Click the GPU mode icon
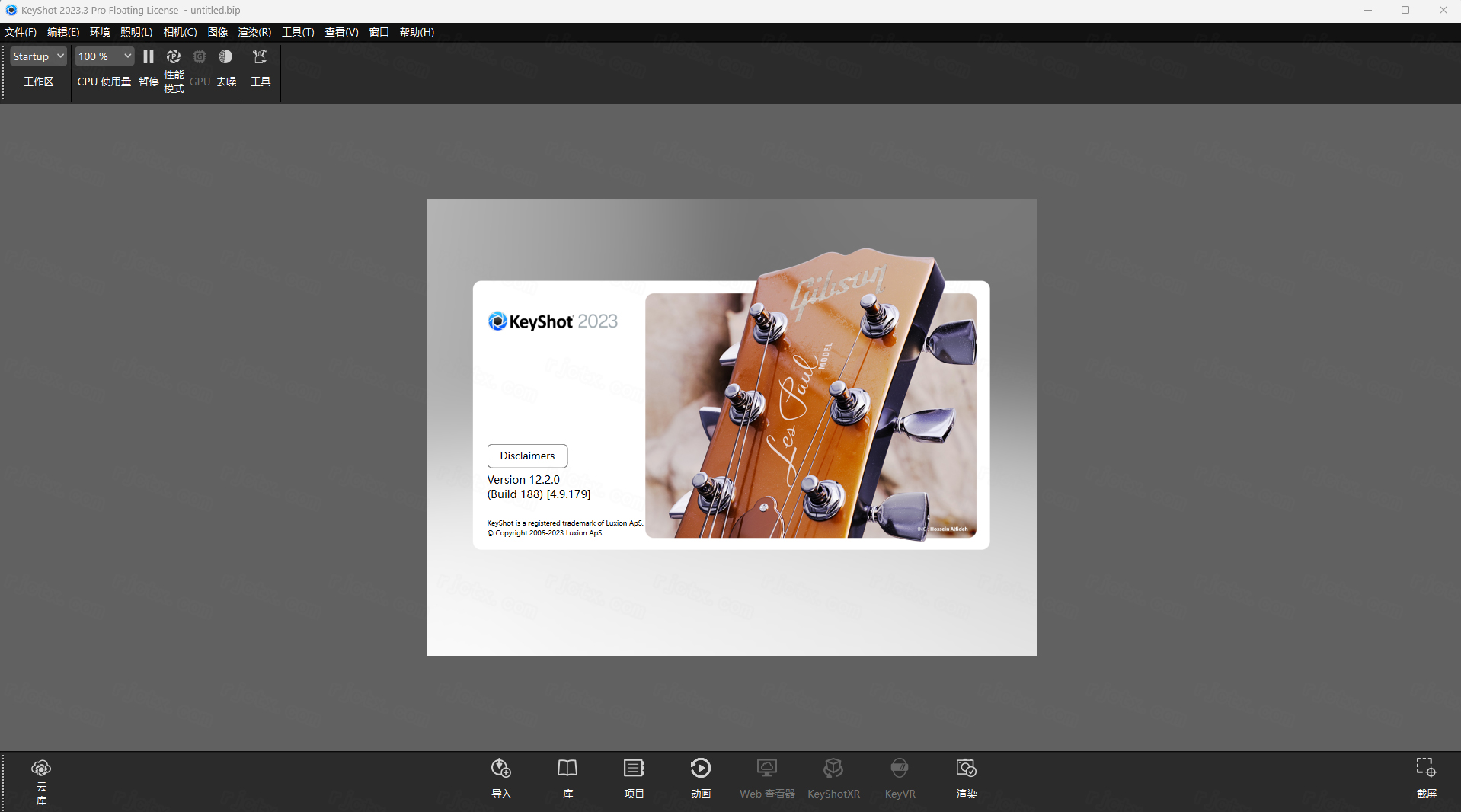 (200, 56)
